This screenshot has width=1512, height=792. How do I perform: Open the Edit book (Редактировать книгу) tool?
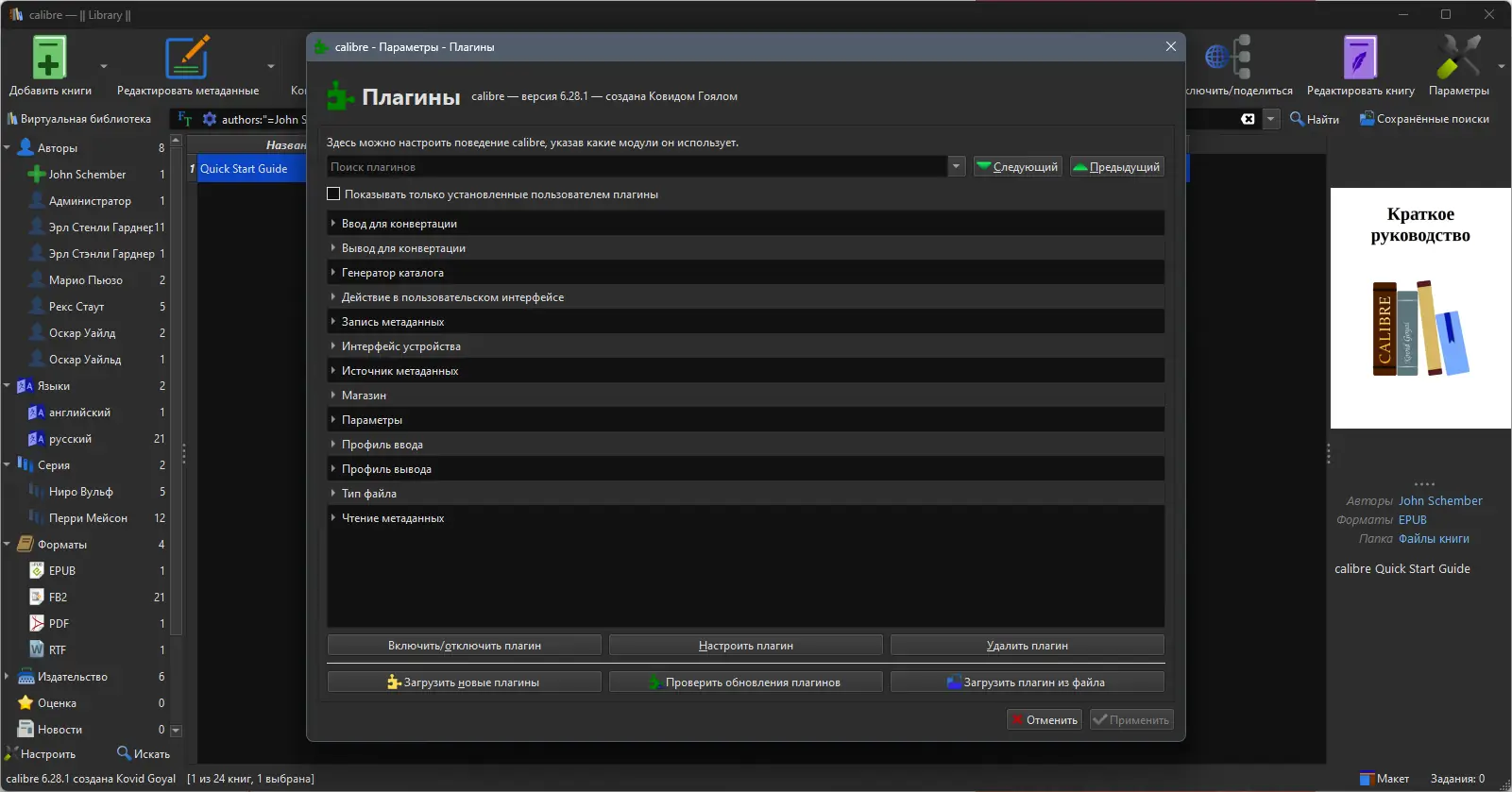(1360, 58)
